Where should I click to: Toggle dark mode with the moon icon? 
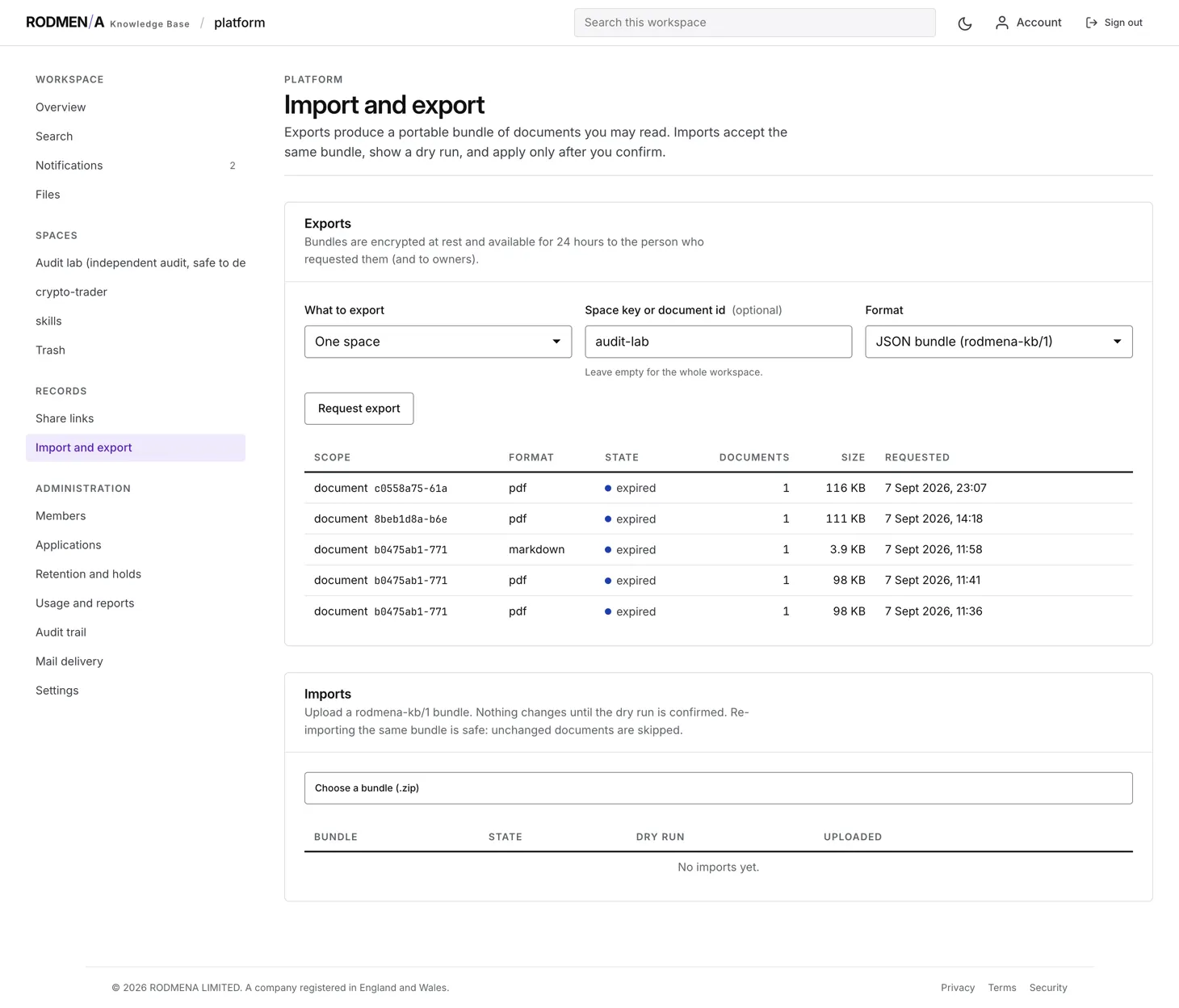pos(965,23)
